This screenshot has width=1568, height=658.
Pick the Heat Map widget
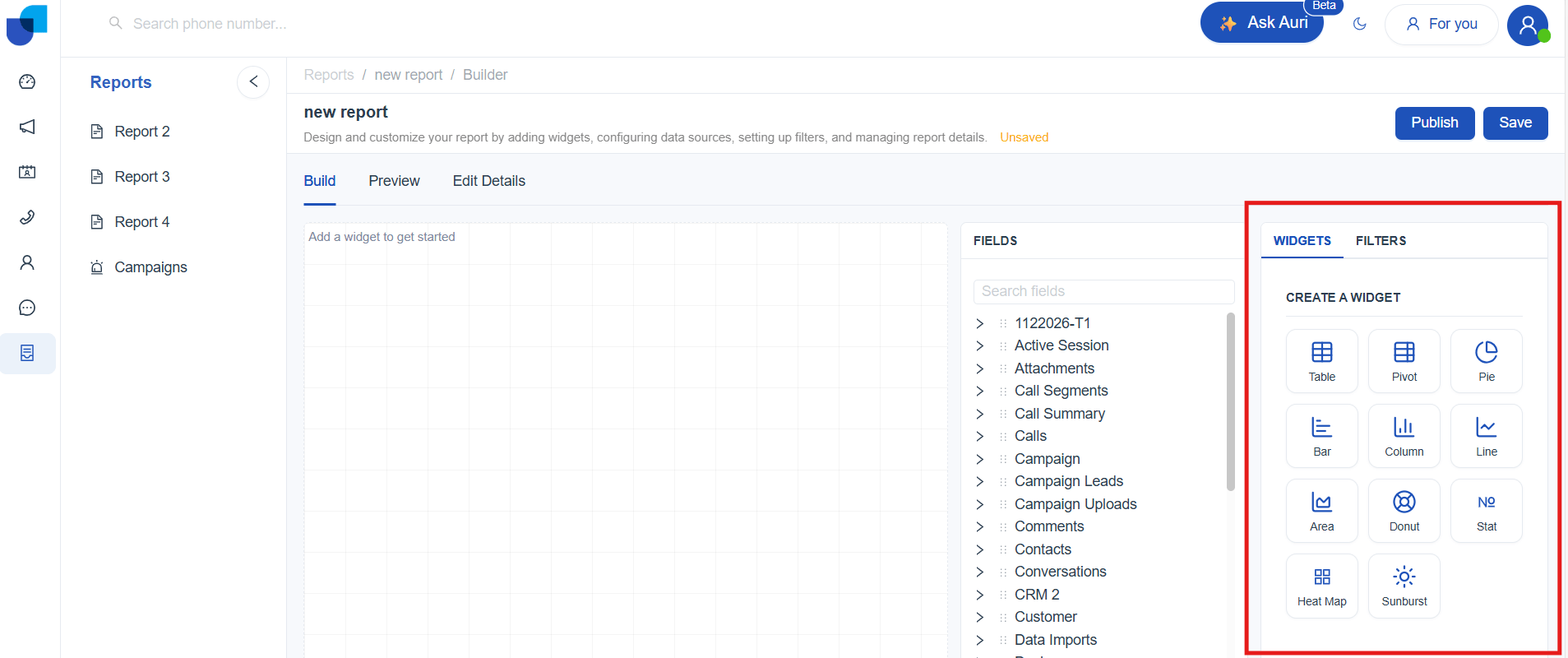click(1321, 586)
